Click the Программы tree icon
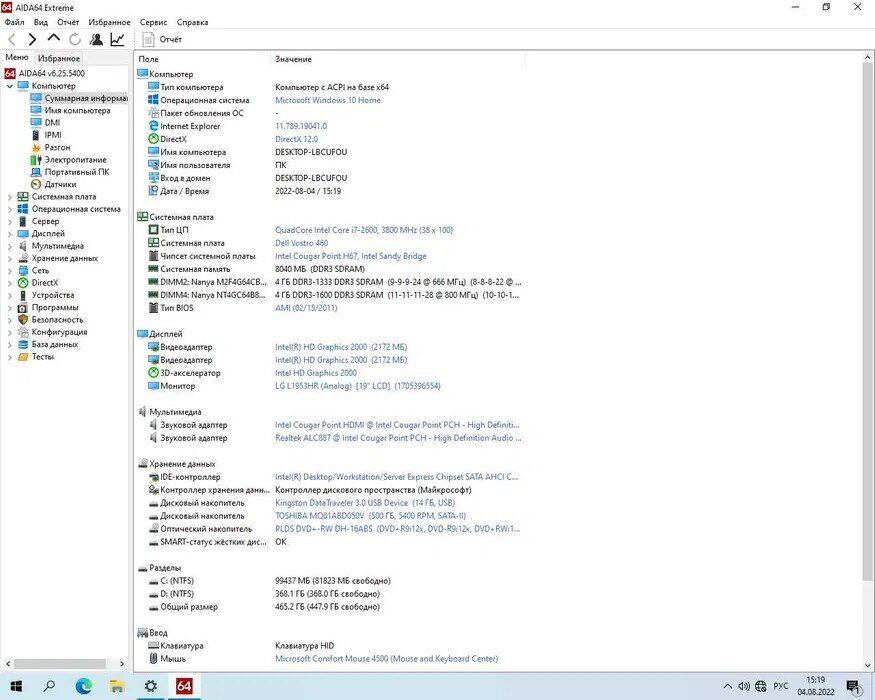Viewport: 875px width, 700px height. point(23,307)
